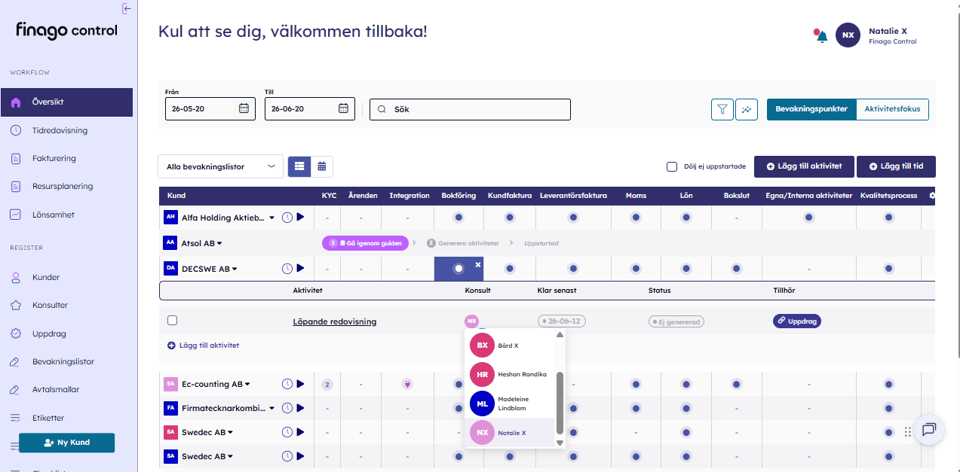The image size is (960, 472).
Task: Click Alfa Holding Moms status dot
Action: [636, 217]
